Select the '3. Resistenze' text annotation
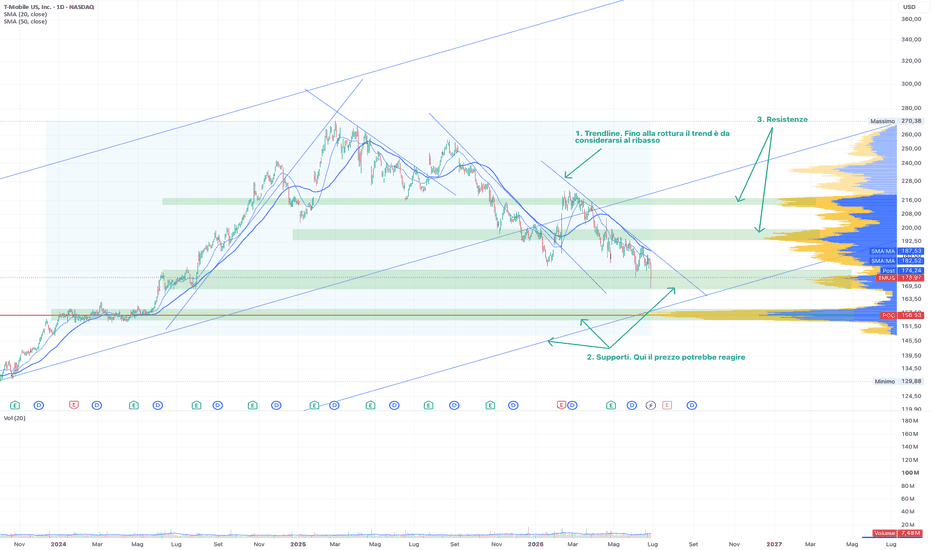This screenshot has width=932, height=550. (782, 120)
